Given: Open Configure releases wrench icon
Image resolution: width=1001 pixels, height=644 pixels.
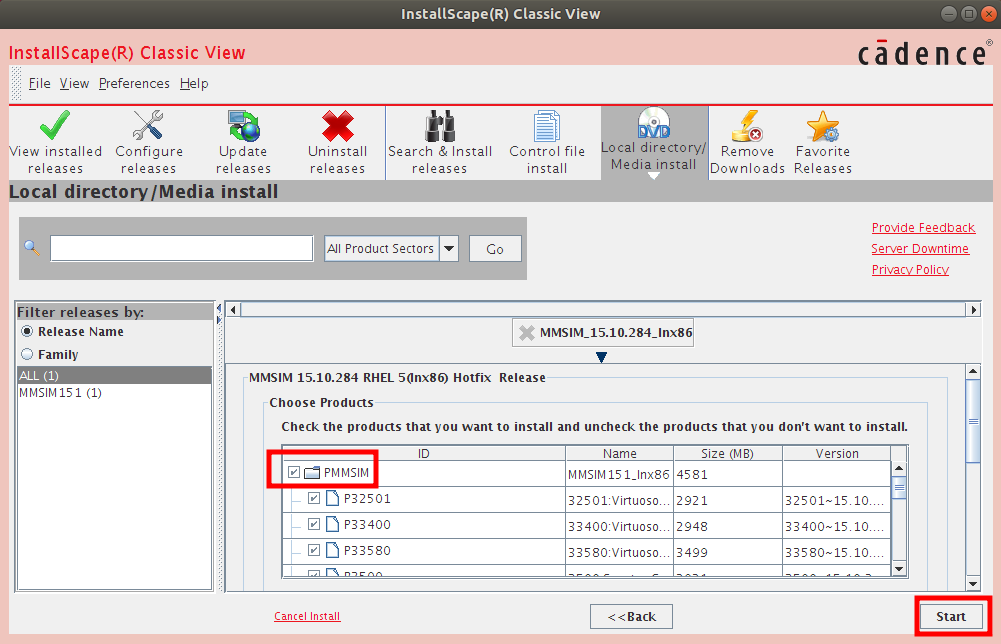Looking at the screenshot, I should 148,125.
